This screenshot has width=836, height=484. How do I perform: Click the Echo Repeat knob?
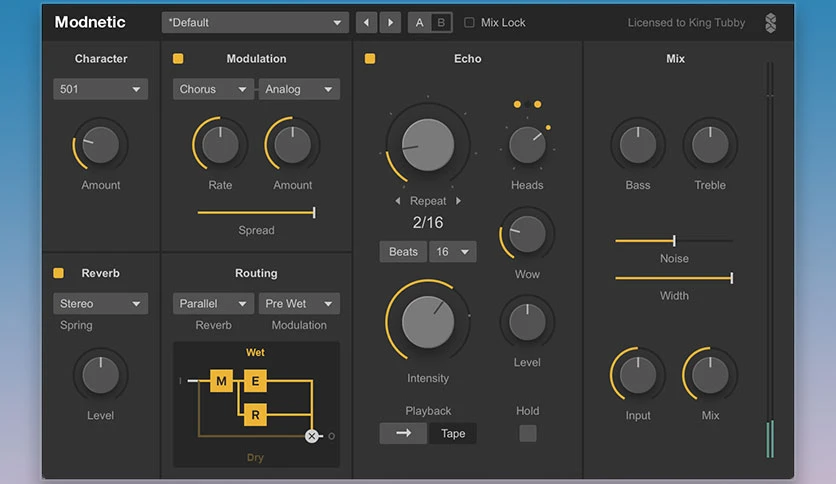click(428, 145)
